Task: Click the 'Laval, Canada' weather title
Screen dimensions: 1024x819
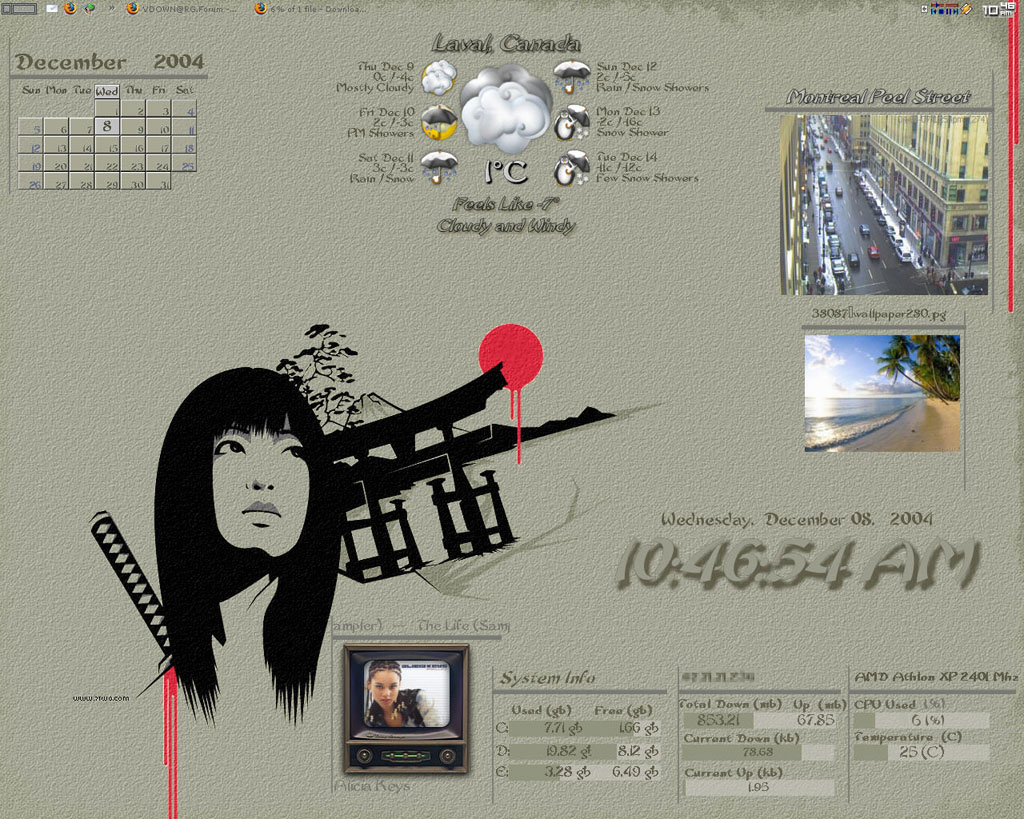Action: point(505,44)
